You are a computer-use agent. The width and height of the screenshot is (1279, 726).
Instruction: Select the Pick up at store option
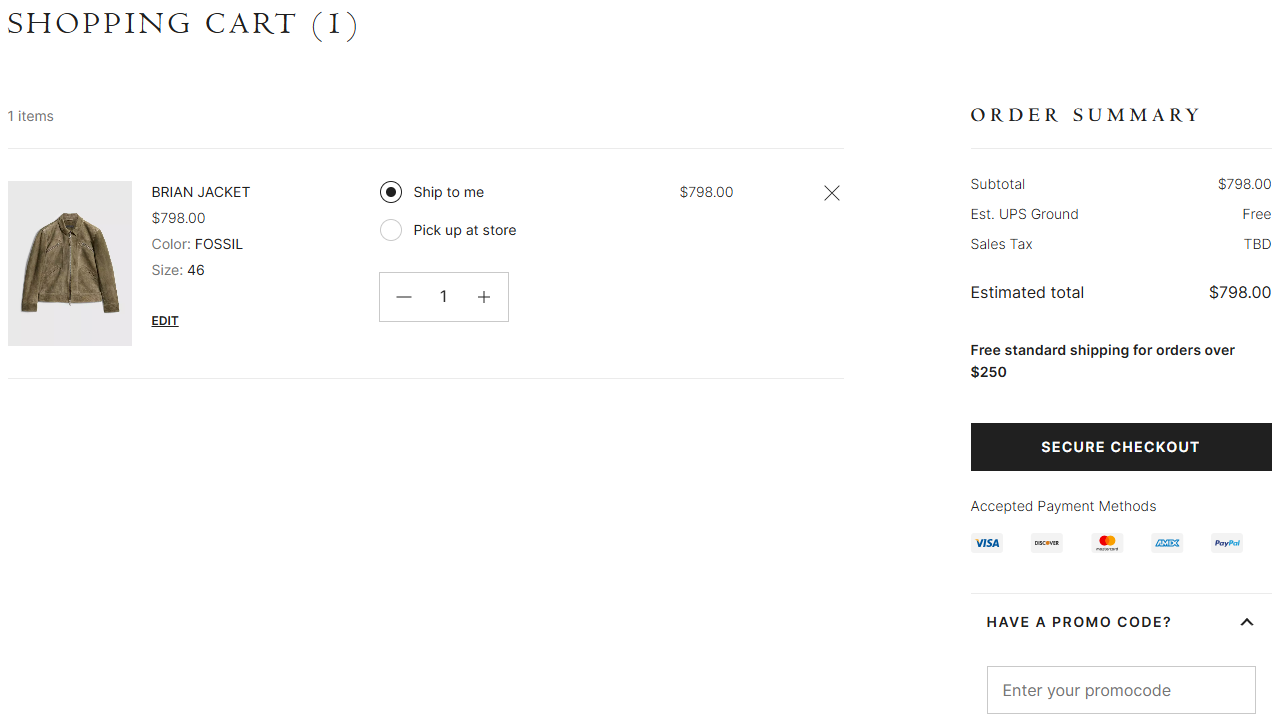(391, 229)
